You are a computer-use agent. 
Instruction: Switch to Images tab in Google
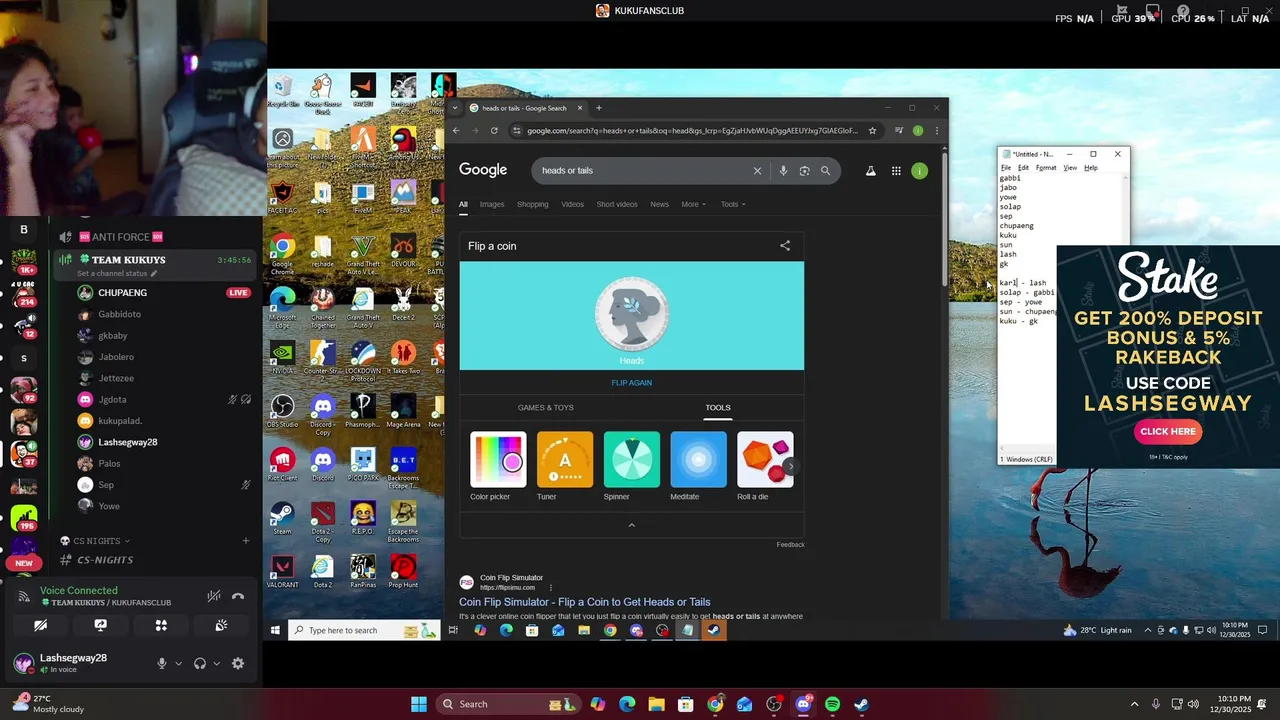click(x=492, y=204)
